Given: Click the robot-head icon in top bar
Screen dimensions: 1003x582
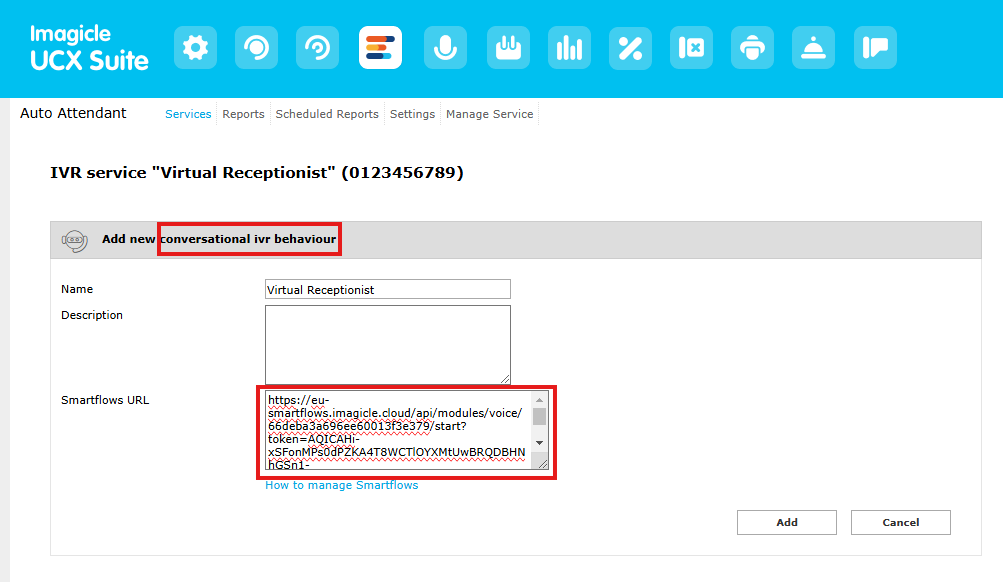Looking at the screenshot, I should pyautogui.click(x=752, y=48).
